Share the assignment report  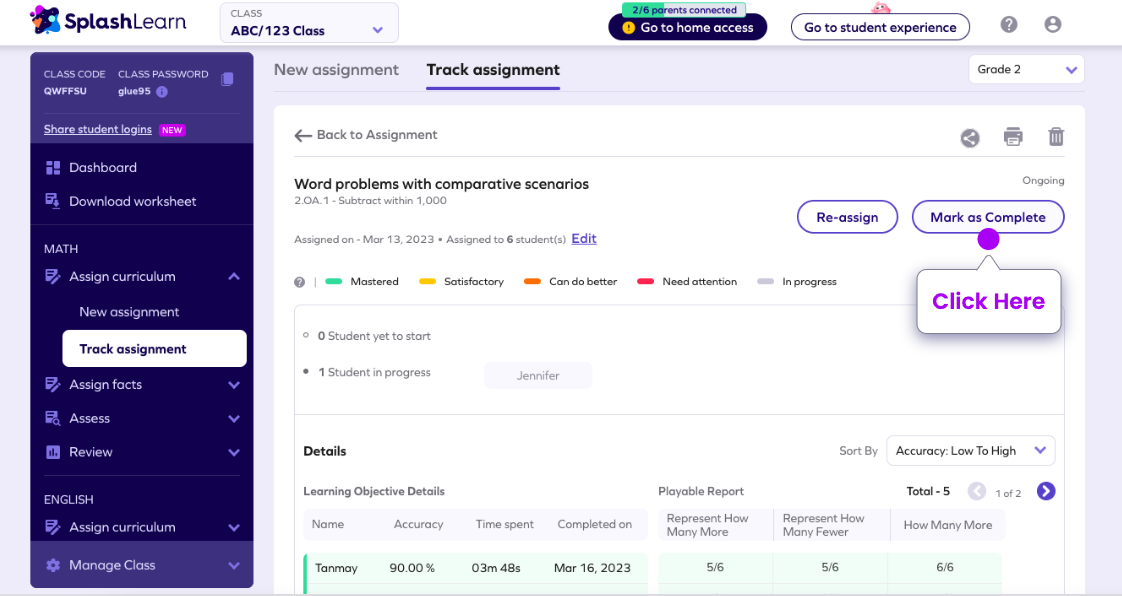pyautogui.click(x=969, y=138)
